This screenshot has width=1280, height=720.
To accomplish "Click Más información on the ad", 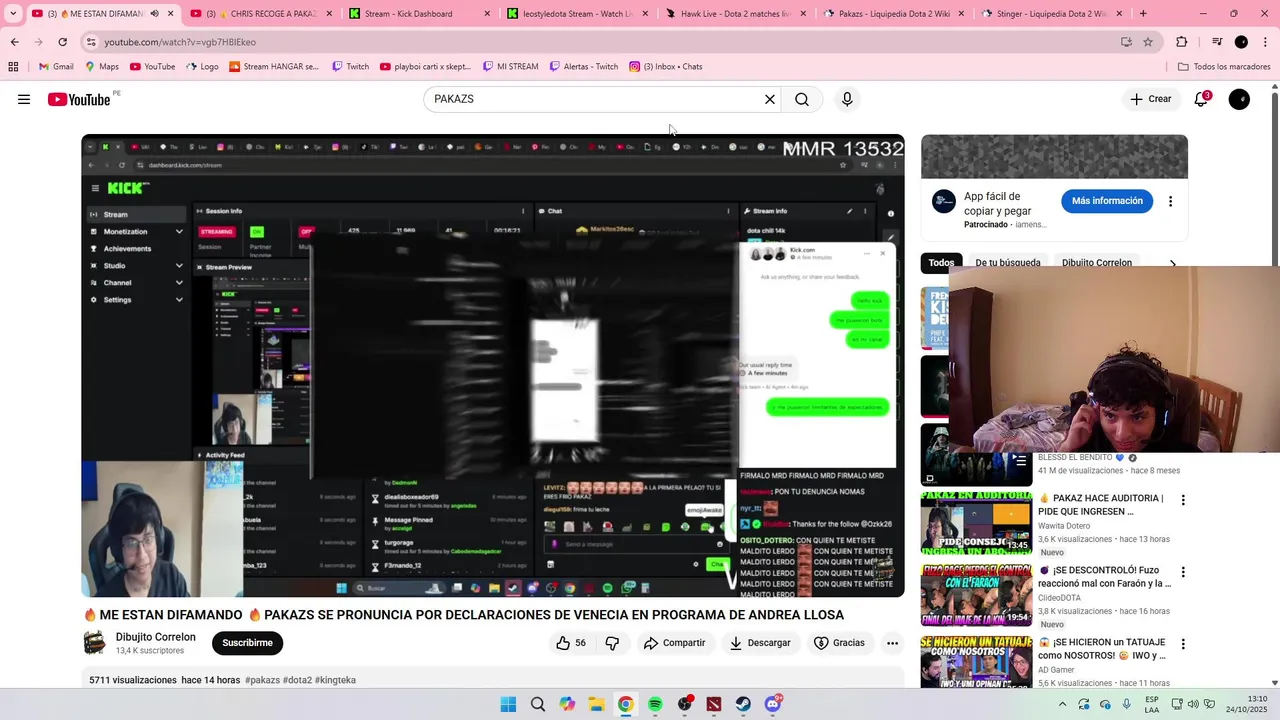I will (1107, 201).
